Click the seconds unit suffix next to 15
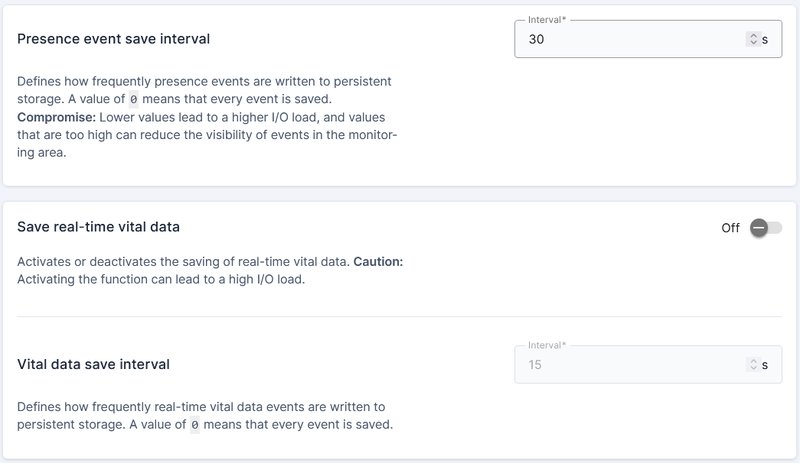Viewport: 800px width, 463px height. (x=765, y=365)
